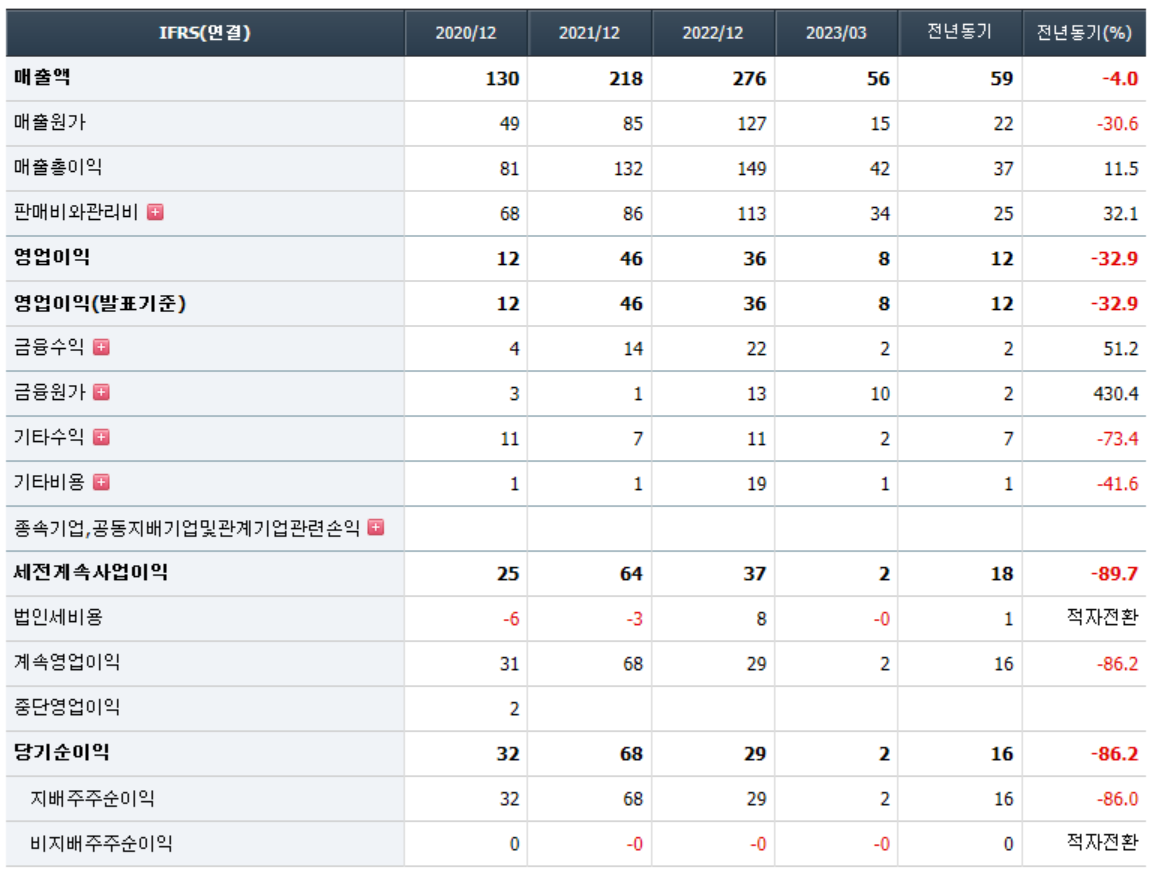Click the 전년동기(%) column header
1154x881 pixels.
(1084, 32)
